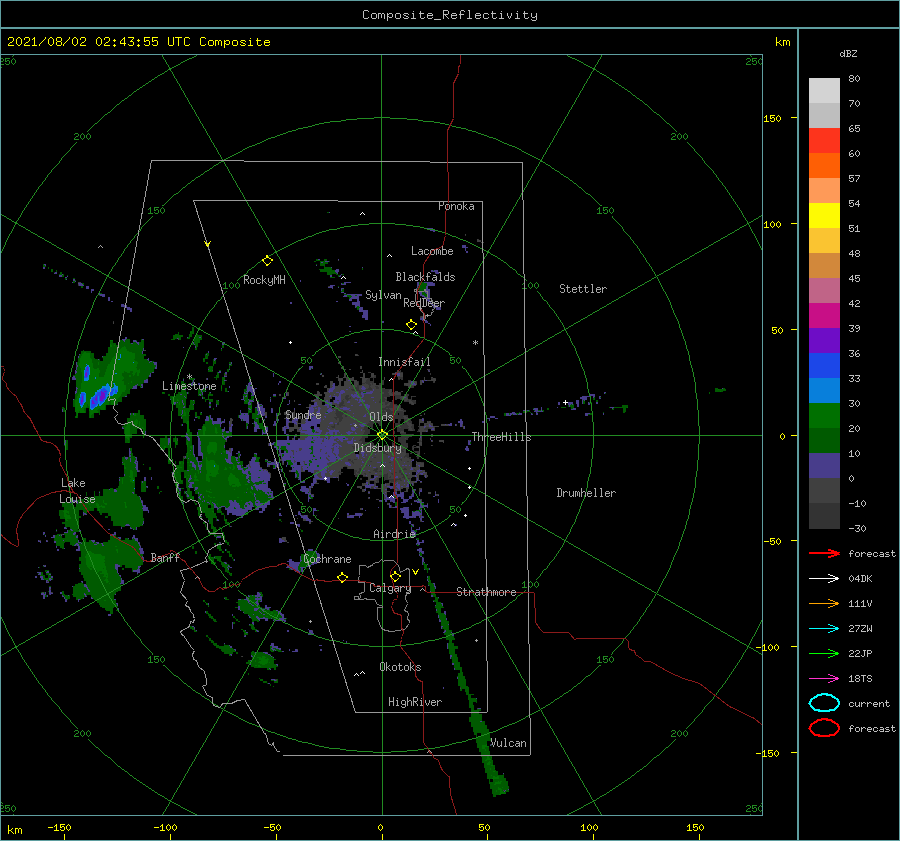The width and height of the screenshot is (900, 841).
Task: Select the pink 42–45 dBZ color swatch
Action: click(x=824, y=290)
